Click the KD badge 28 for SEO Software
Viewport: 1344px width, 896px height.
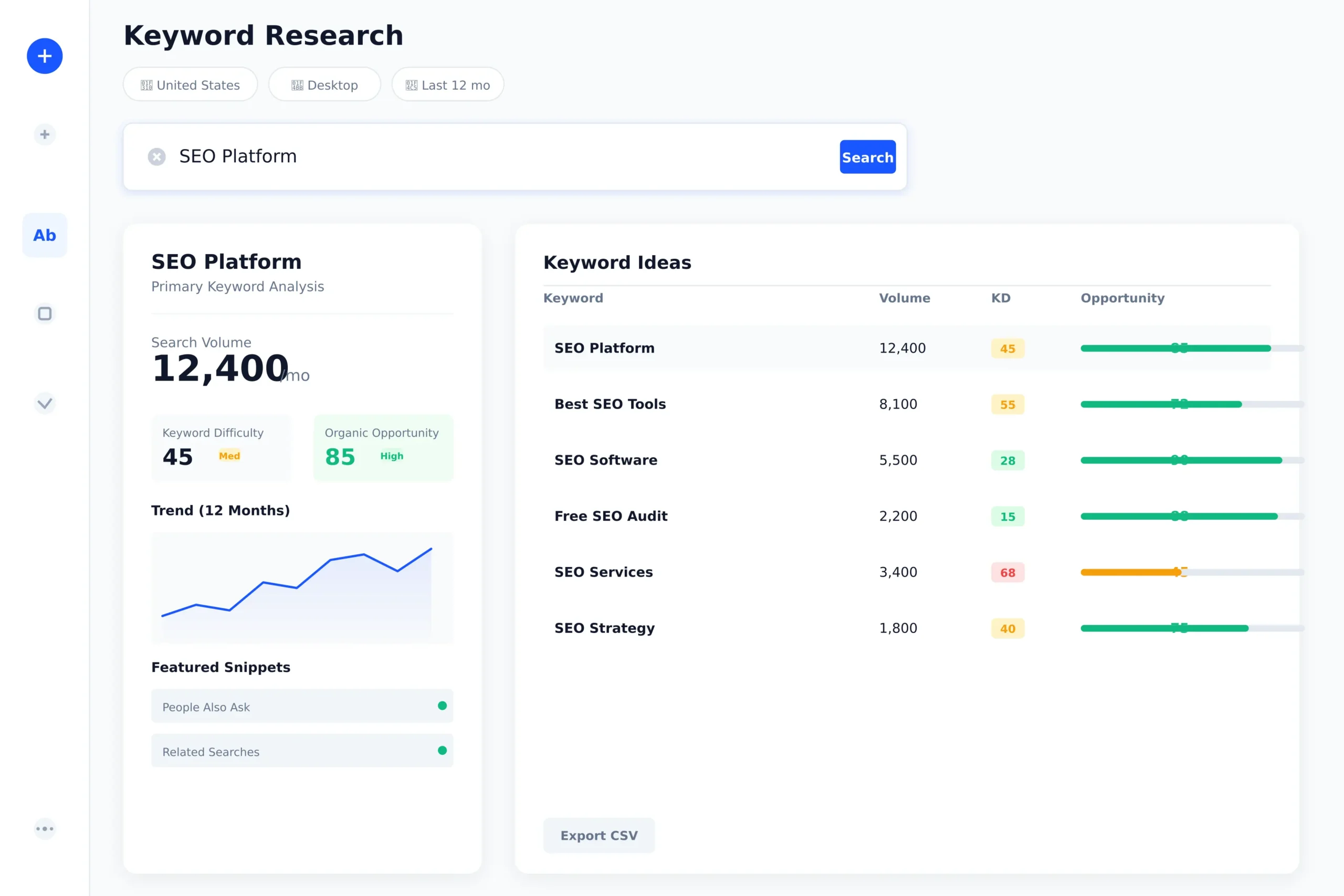tap(1007, 460)
